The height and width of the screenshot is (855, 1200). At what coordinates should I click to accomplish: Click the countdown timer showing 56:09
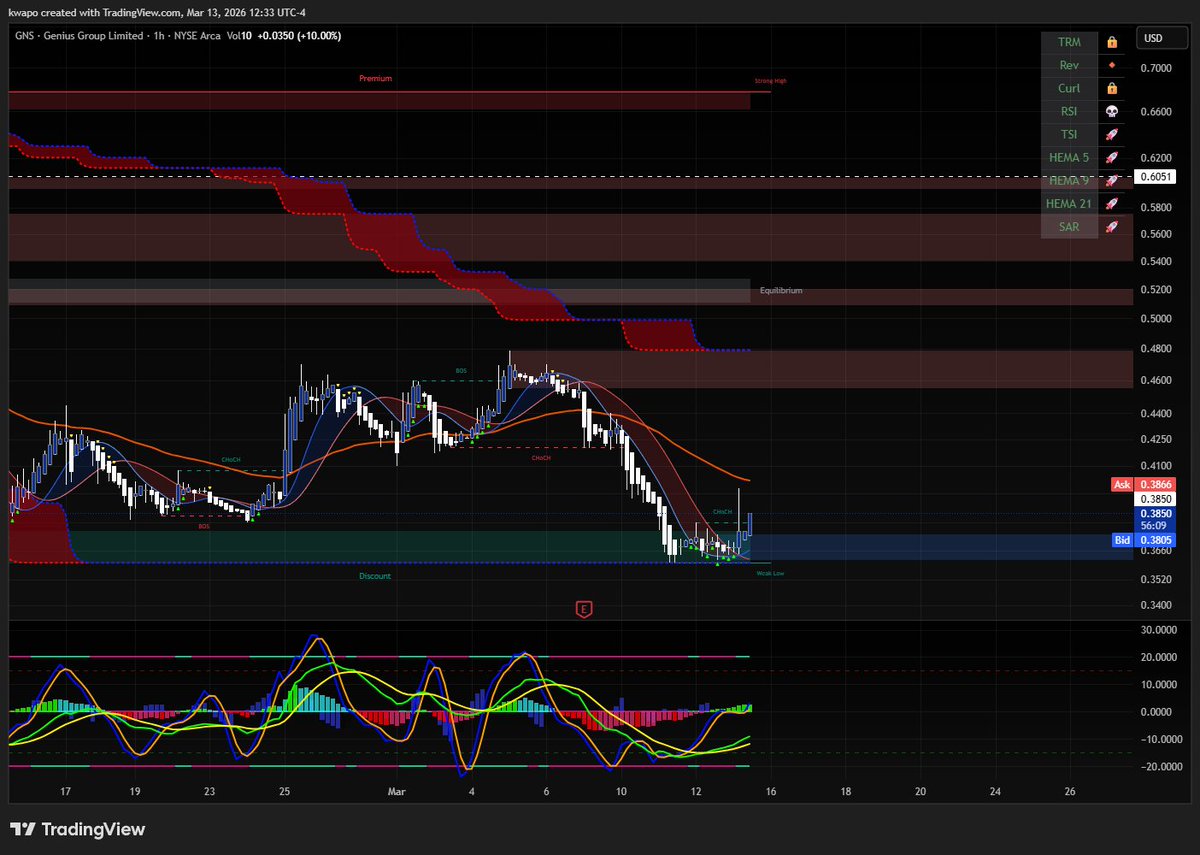tap(1154, 524)
